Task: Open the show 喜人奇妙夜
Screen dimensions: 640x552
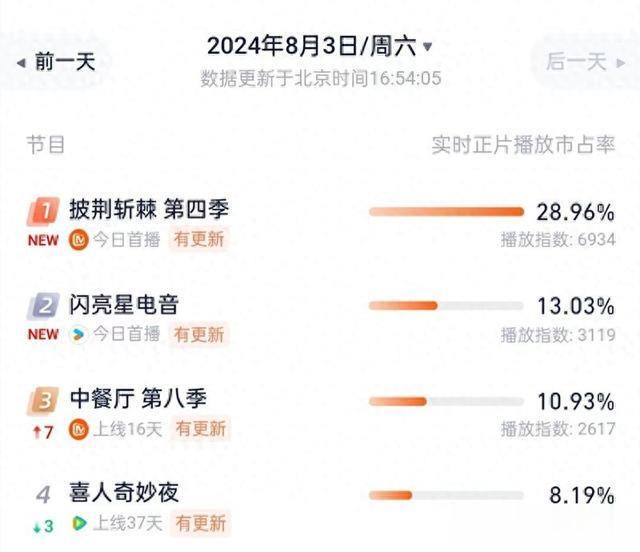Action: click(124, 492)
